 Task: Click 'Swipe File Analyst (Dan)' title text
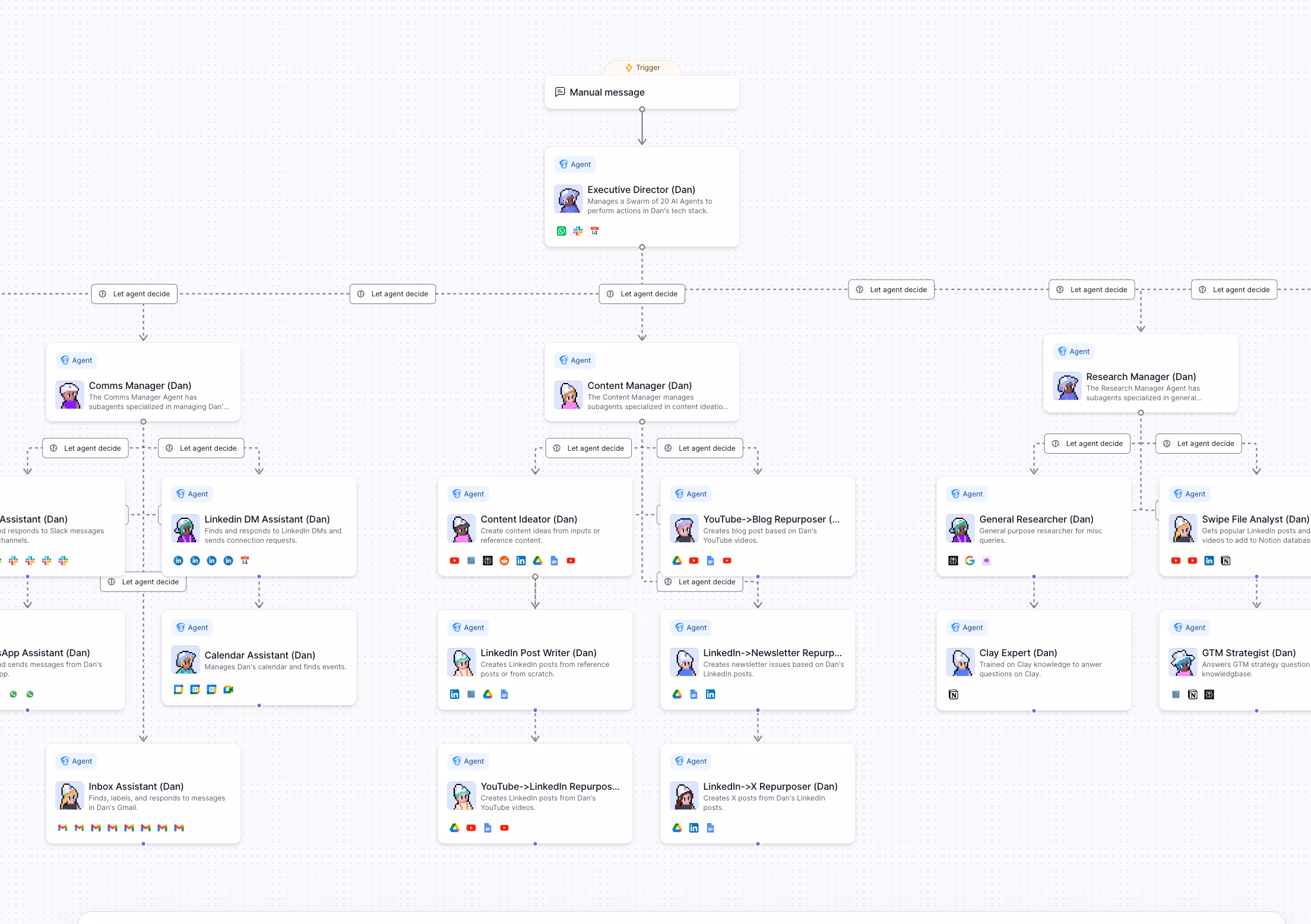pyautogui.click(x=1255, y=519)
